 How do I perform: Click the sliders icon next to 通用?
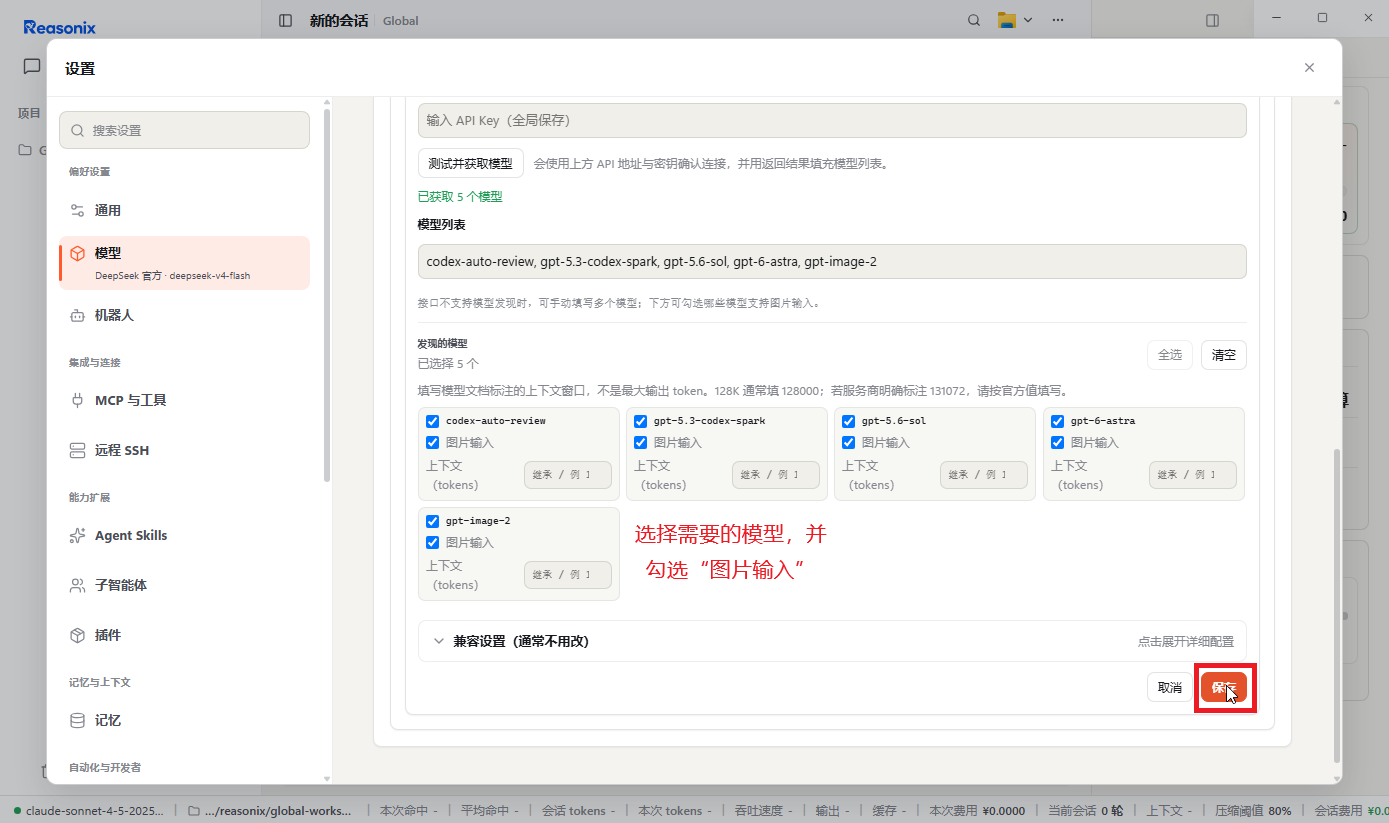77,210
